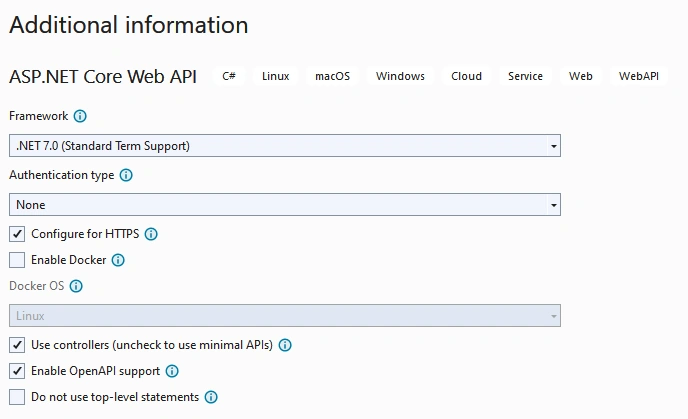Click the Linux tag
This screenshot has width=688, height=419.
point(276,76)
